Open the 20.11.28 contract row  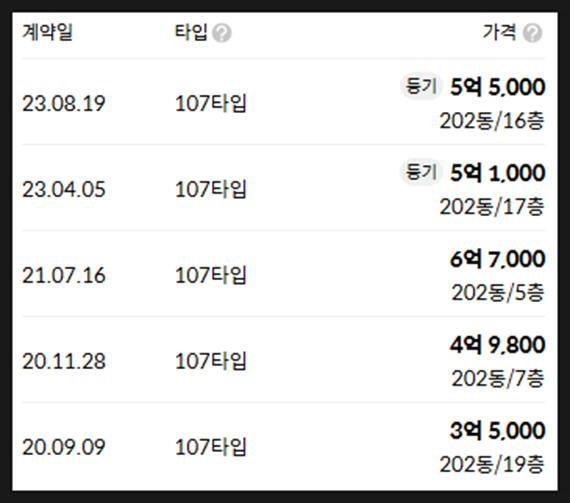click(x=283, y=359)
